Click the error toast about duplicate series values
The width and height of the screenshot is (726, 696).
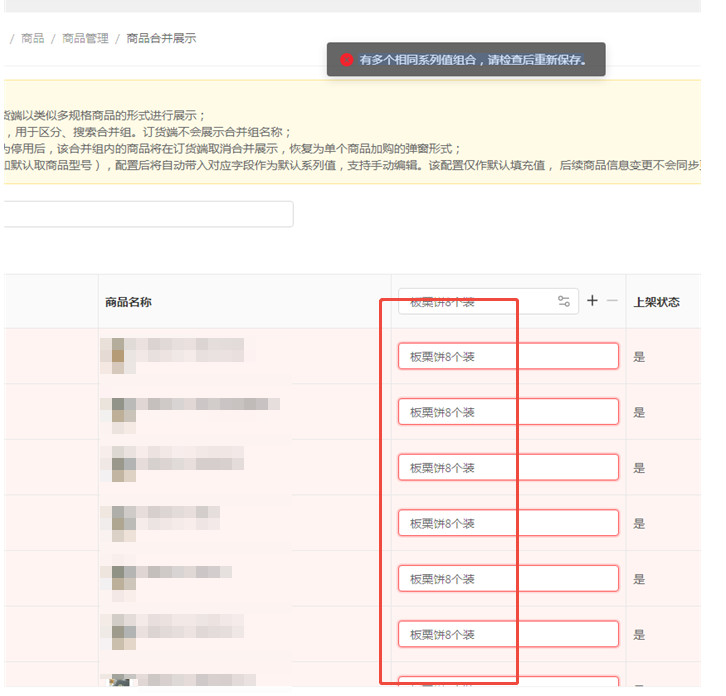click(x=466, y=59)
